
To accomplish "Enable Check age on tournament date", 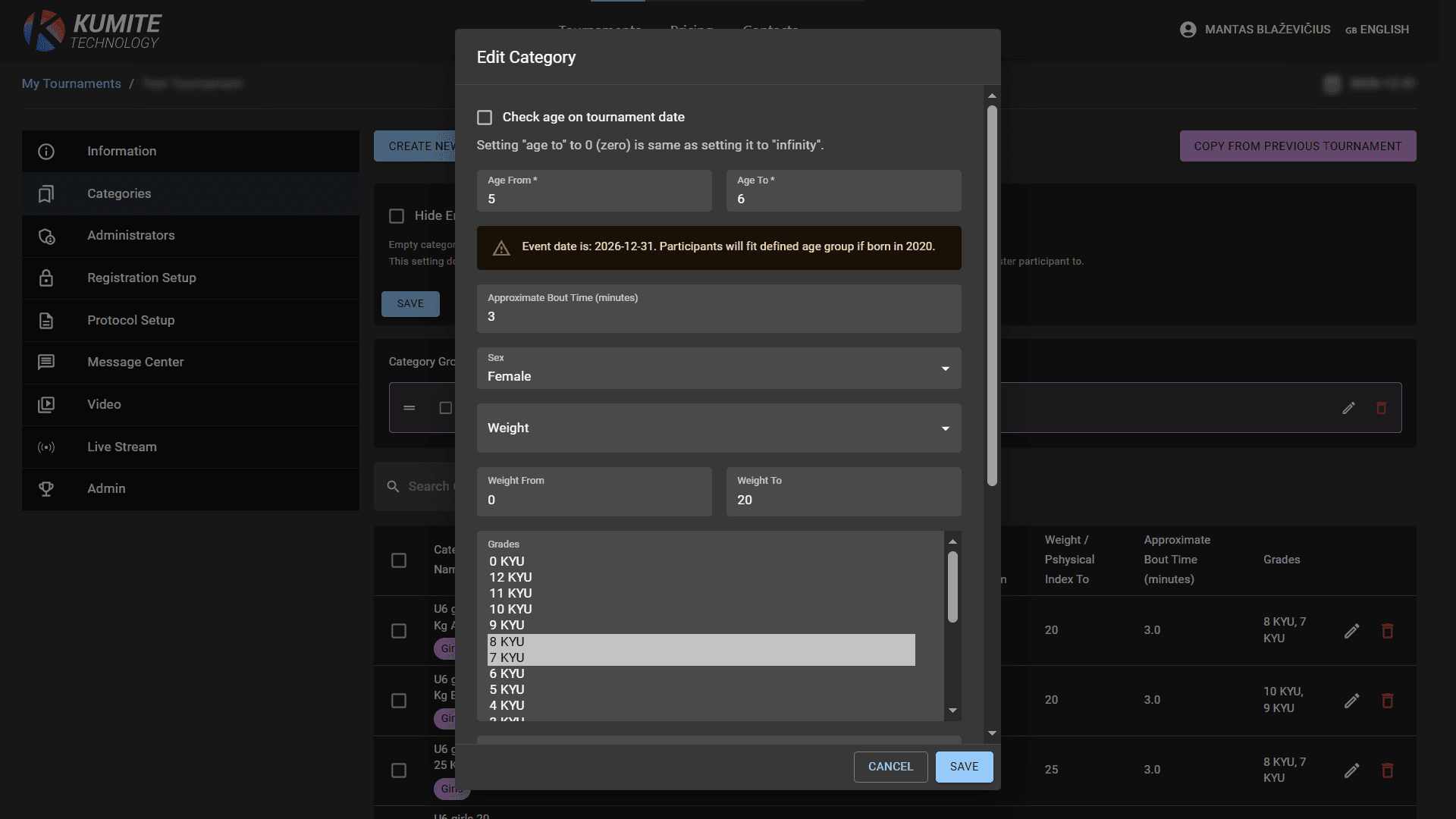I will click(x=485, y=118).
